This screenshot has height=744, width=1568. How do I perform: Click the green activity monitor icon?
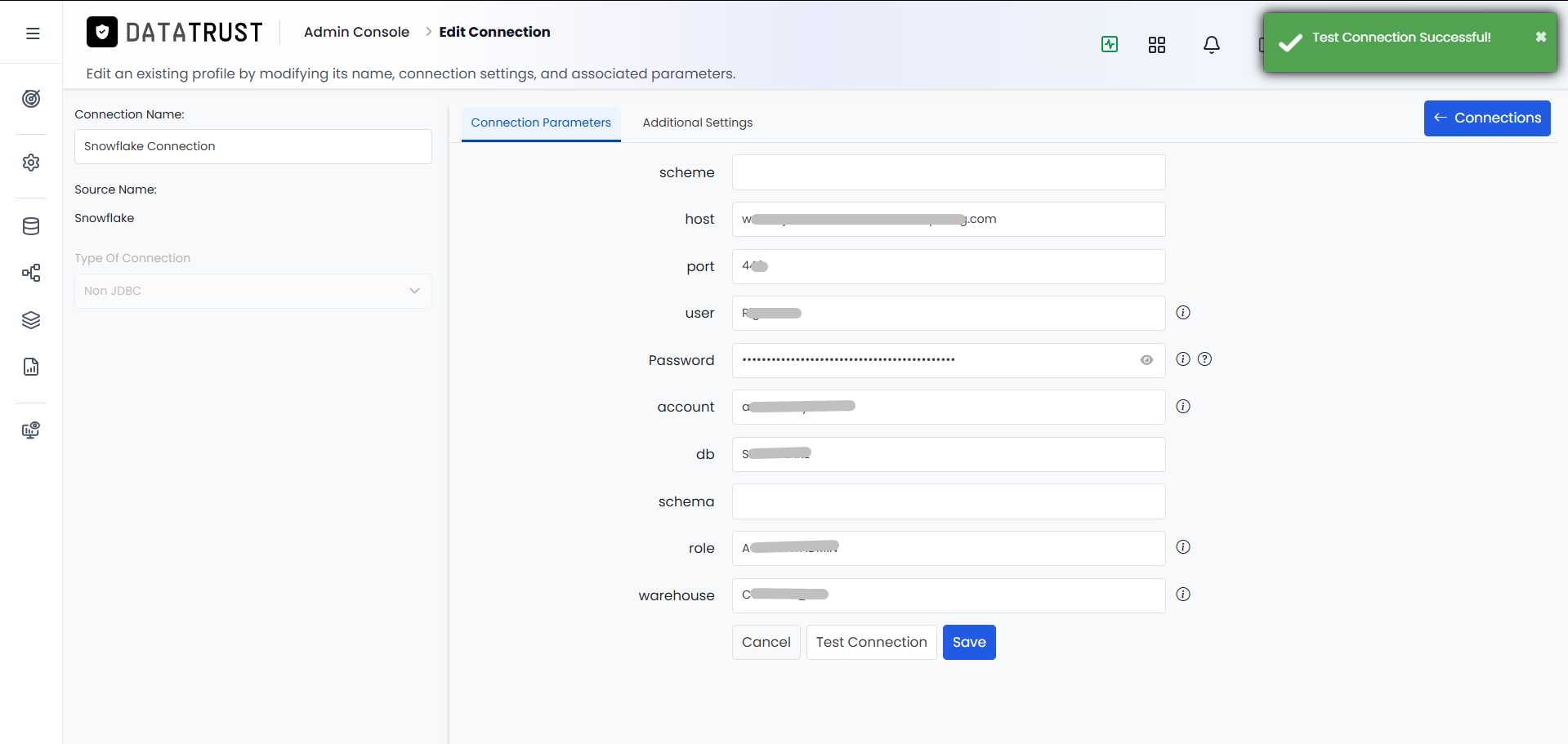[1110, 44]
